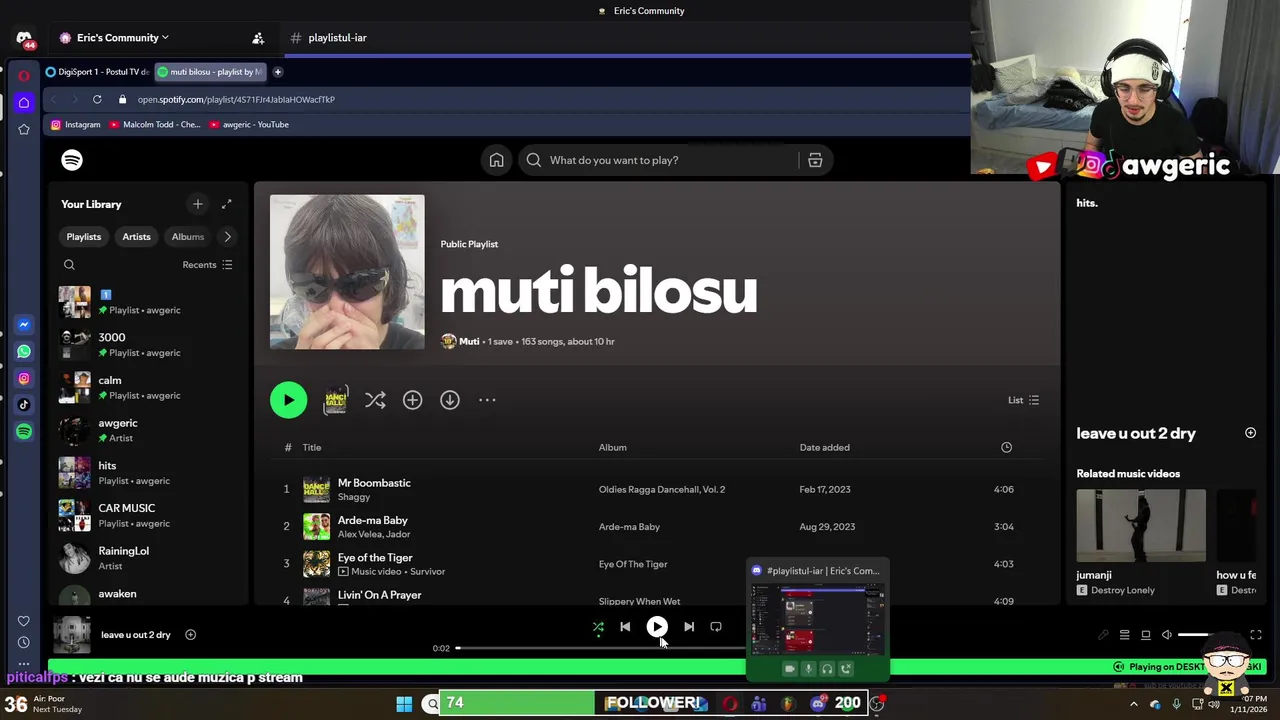The image size is (1280, 720).
Task: Search within Your Library using magnifier icon
Action: pos(69,265)
